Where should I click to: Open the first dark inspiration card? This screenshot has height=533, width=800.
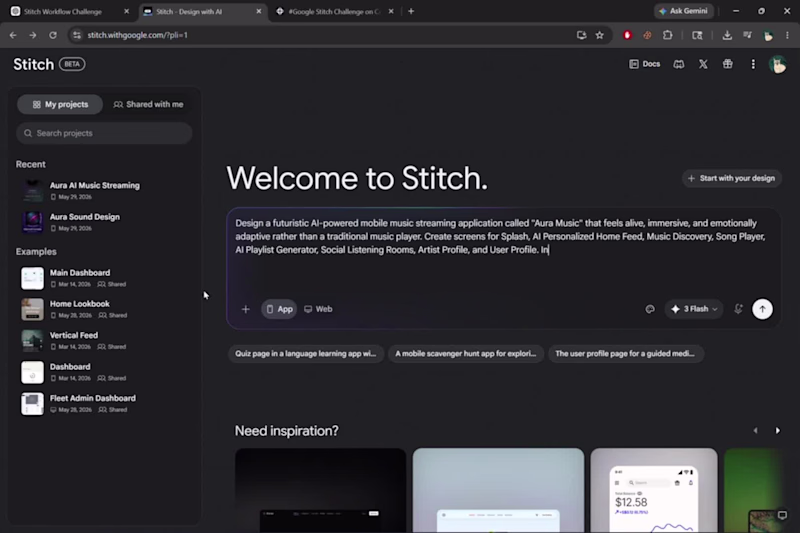click(320, 490)
